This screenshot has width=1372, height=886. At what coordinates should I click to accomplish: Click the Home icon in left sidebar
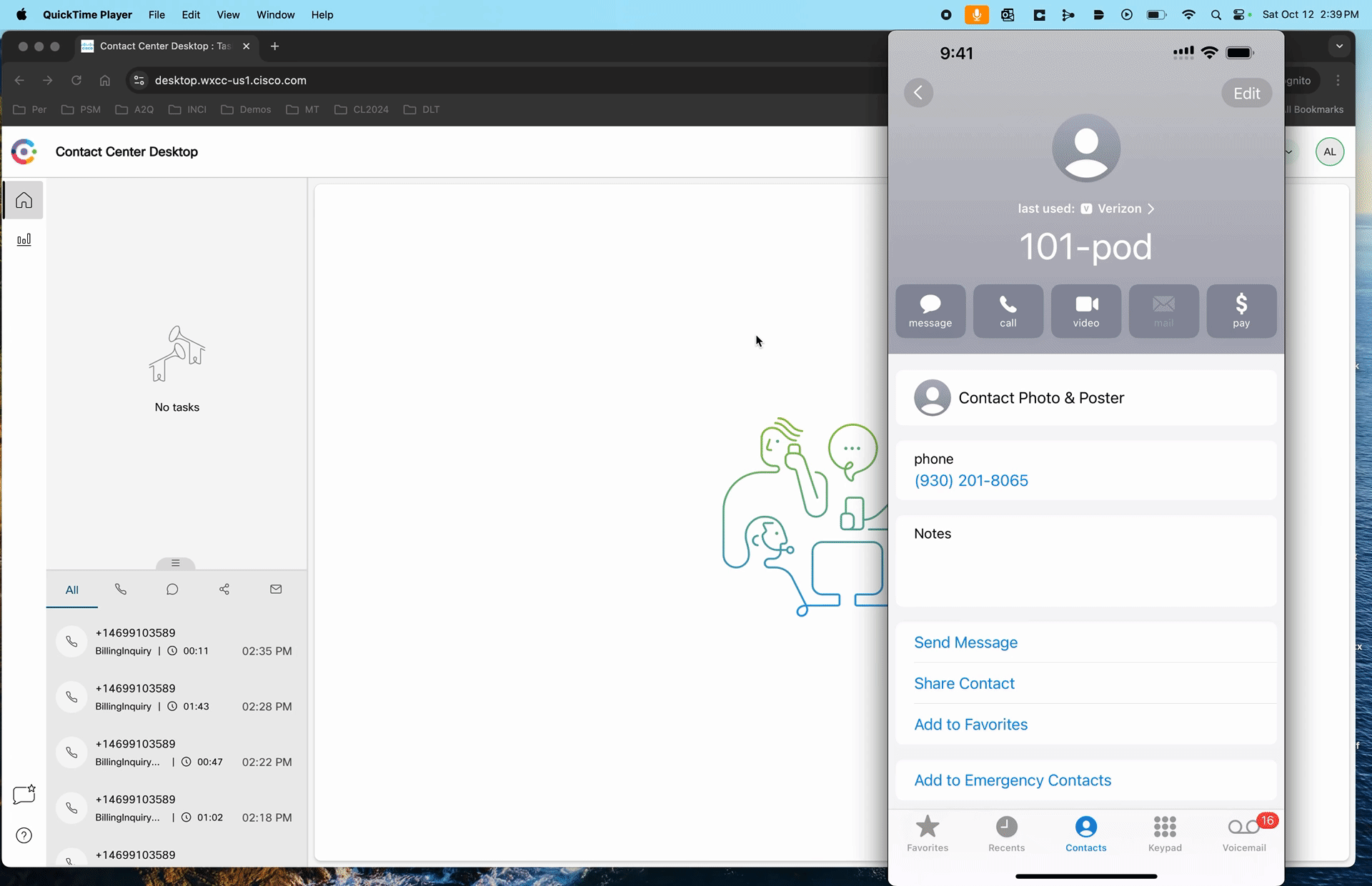pyautogui.click(x=24, y=200)
